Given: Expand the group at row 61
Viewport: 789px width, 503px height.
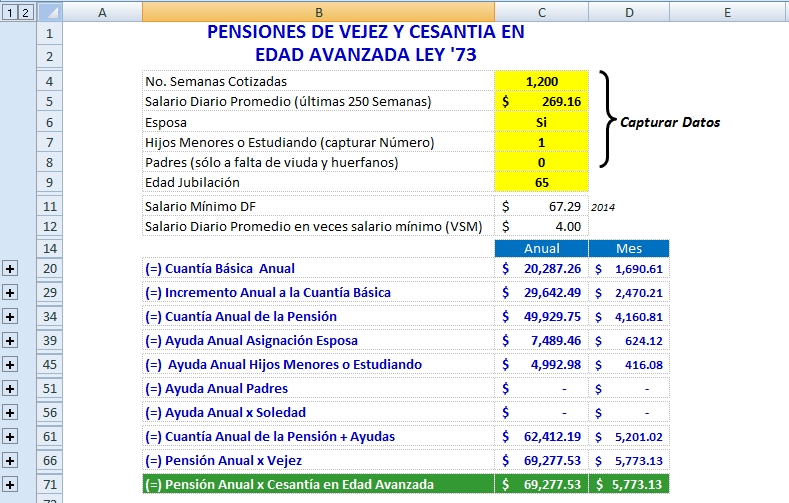Looking at the screenshot, I should tap(10, 437).
